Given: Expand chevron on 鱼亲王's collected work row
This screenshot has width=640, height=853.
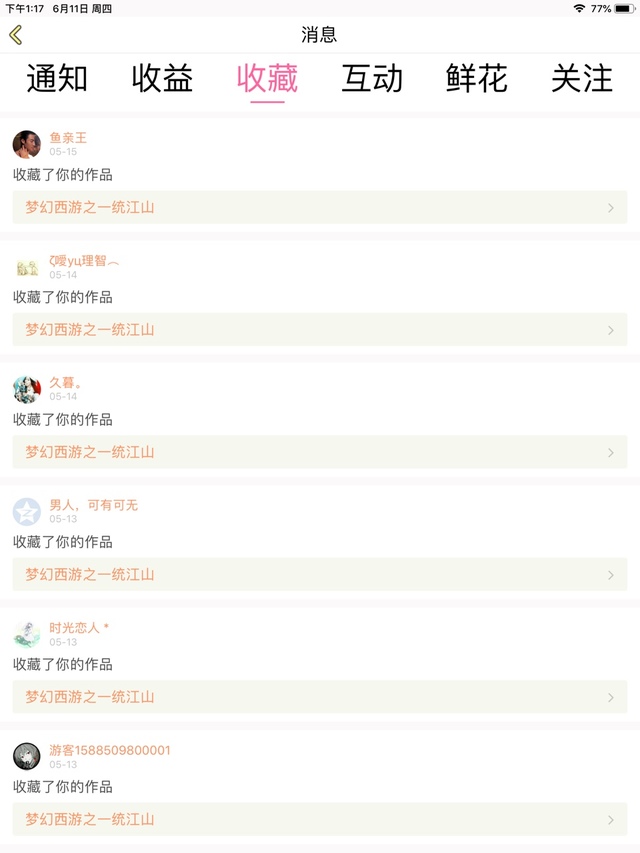Looking at the screenshot, I should click(x=611, y=208).
